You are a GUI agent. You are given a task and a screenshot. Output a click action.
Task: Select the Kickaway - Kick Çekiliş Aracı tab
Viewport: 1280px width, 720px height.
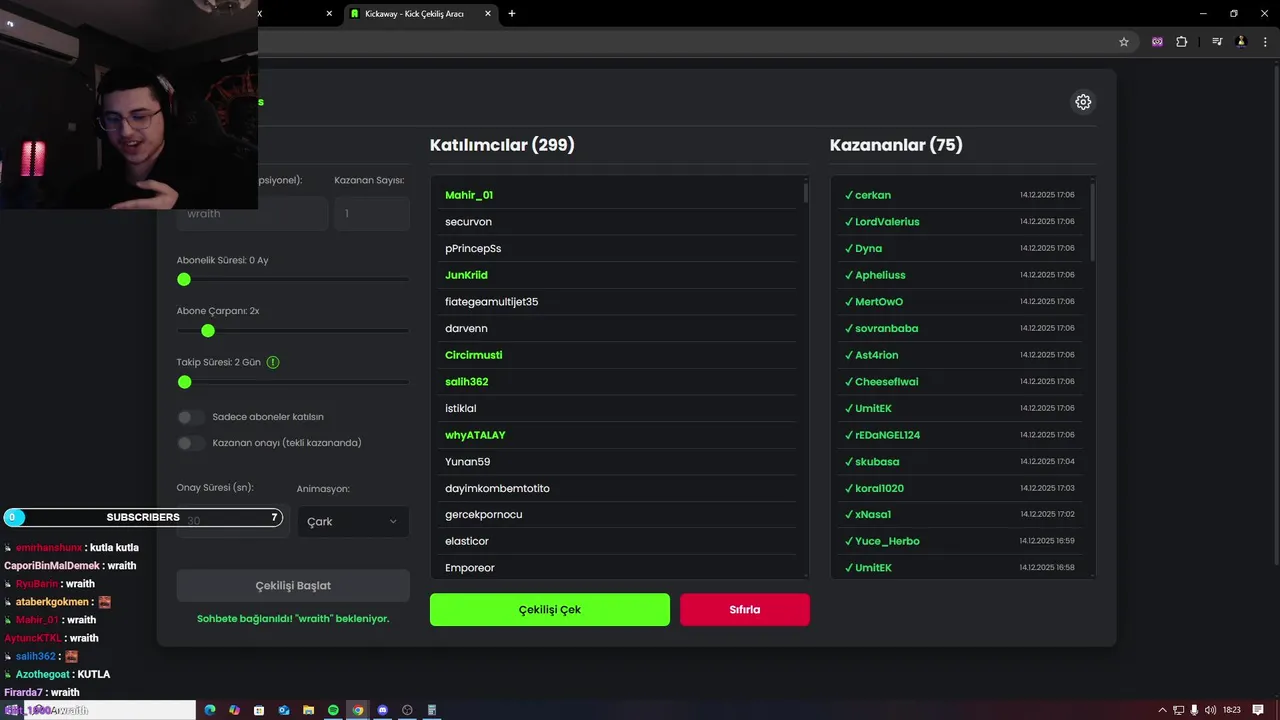[420, 14]
